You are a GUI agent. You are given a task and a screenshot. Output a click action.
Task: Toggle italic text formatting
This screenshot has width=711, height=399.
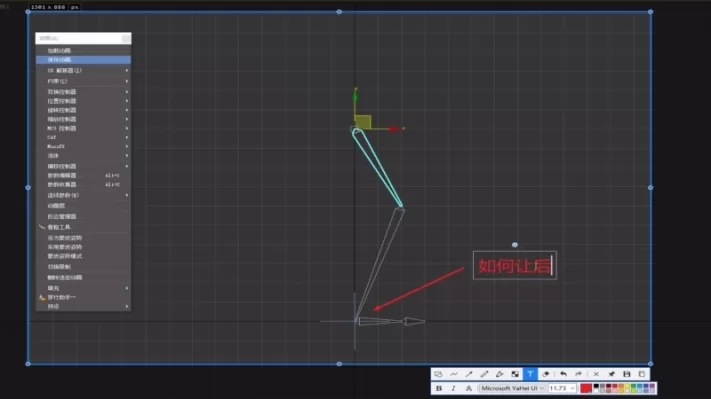click(x=453, y=388)
